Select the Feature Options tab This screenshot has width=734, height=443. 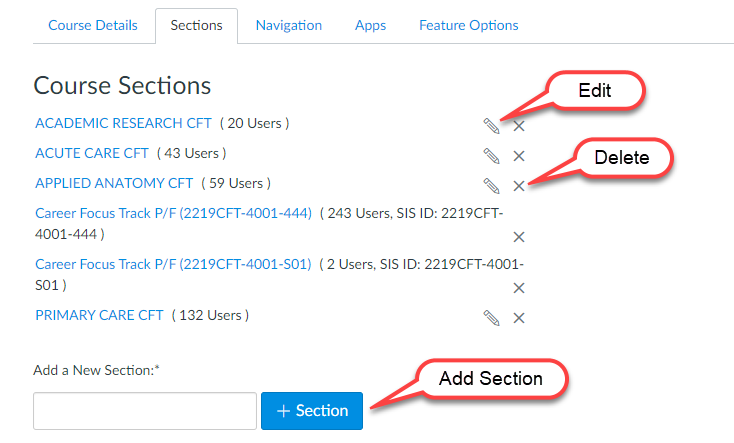pos(468,25)
